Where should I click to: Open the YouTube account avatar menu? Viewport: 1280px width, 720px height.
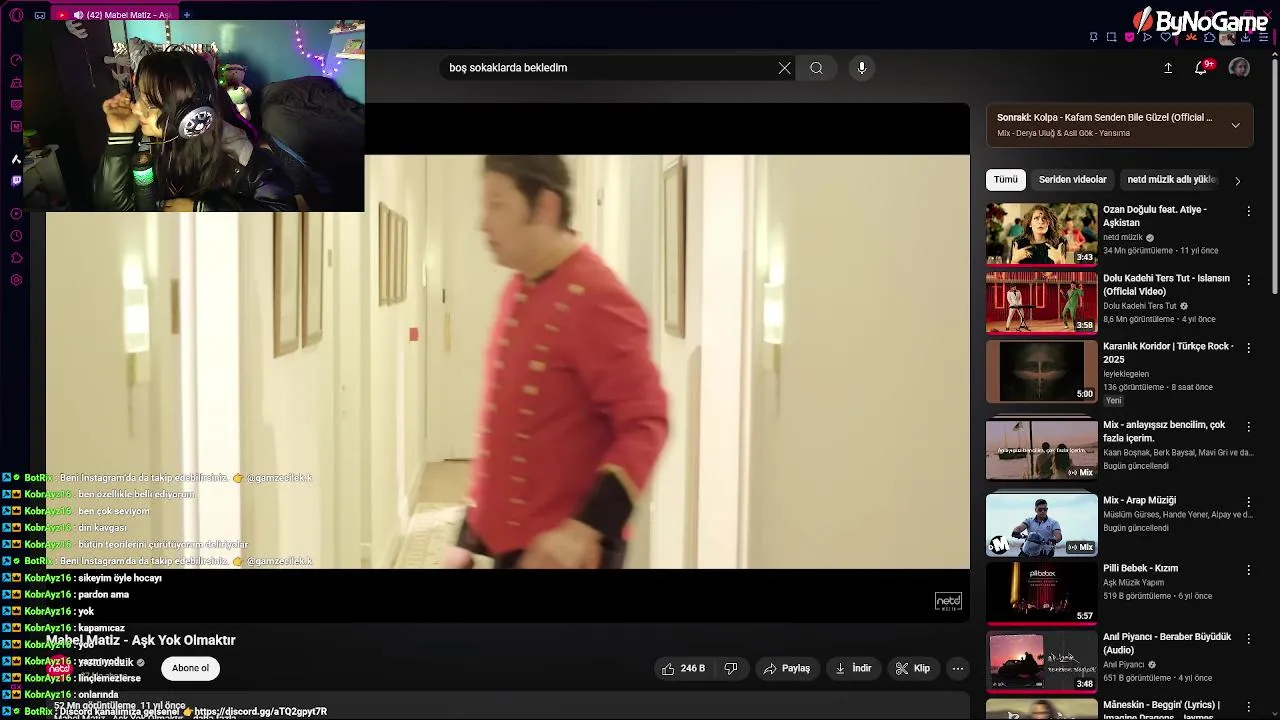pyautogui.click(x=1239, y=68)
